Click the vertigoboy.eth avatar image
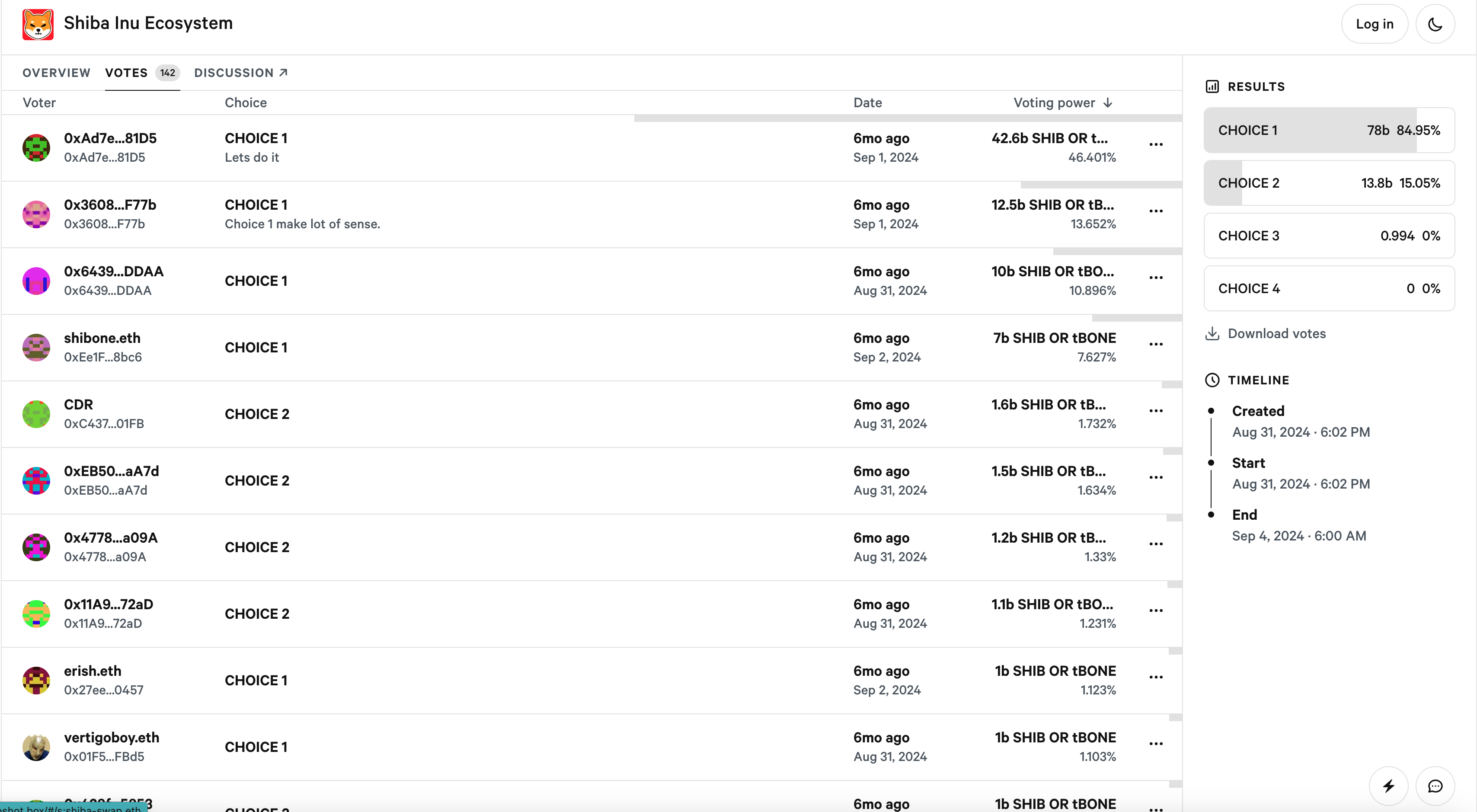 pos(36,747)
